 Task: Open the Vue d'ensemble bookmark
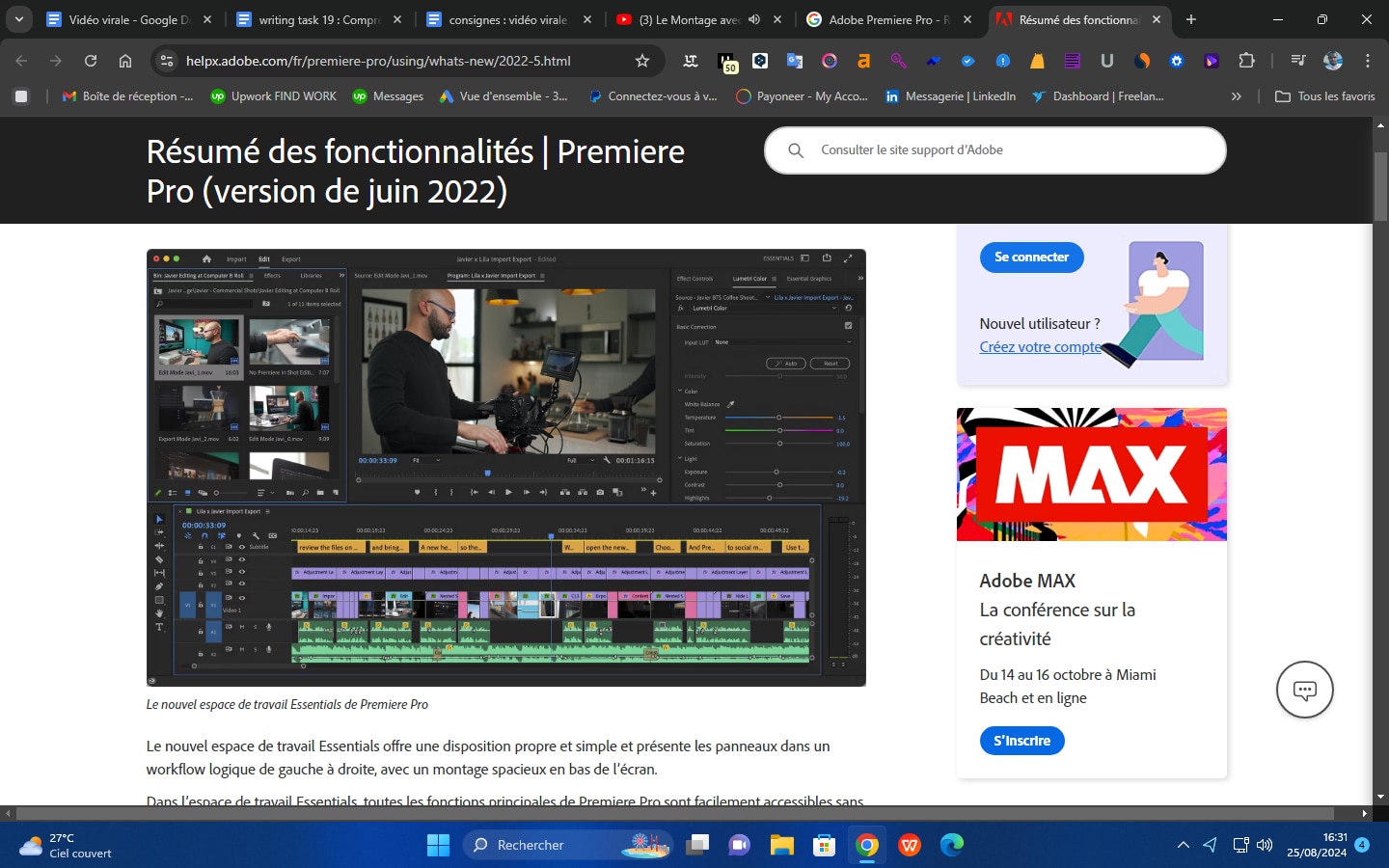pyautogui.click(x=503, y=96)
